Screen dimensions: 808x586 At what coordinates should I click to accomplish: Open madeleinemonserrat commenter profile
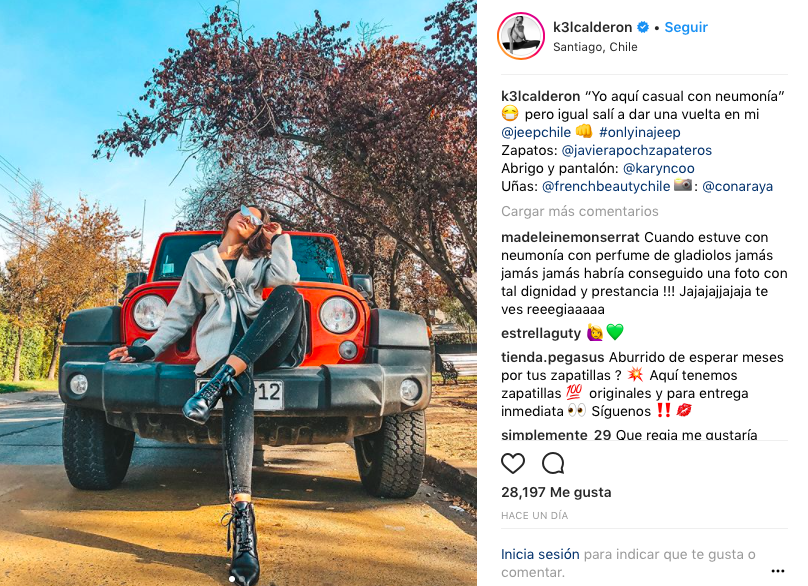(x=570, y=238)
